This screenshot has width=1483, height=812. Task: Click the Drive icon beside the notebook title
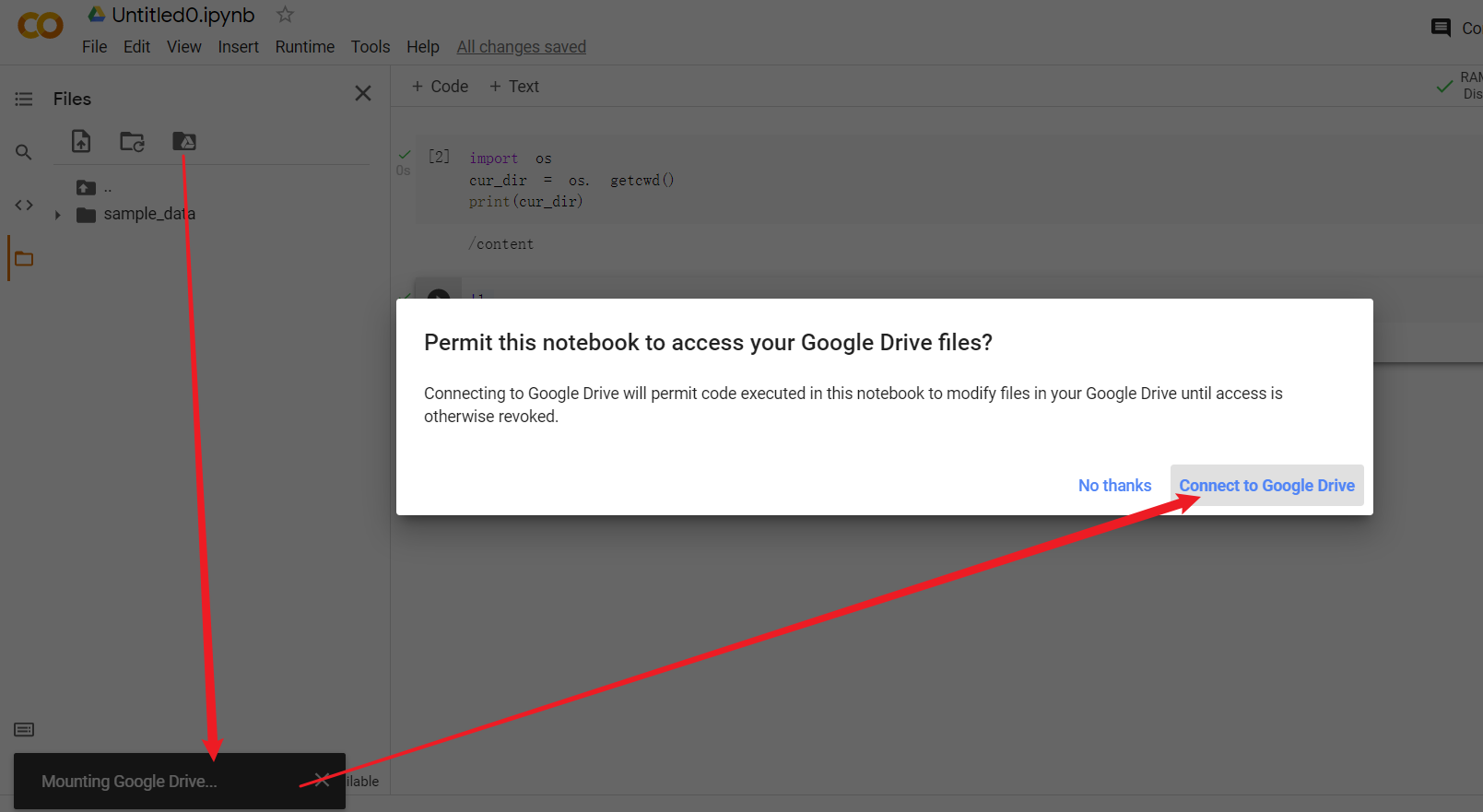click(x=96, y=14)
